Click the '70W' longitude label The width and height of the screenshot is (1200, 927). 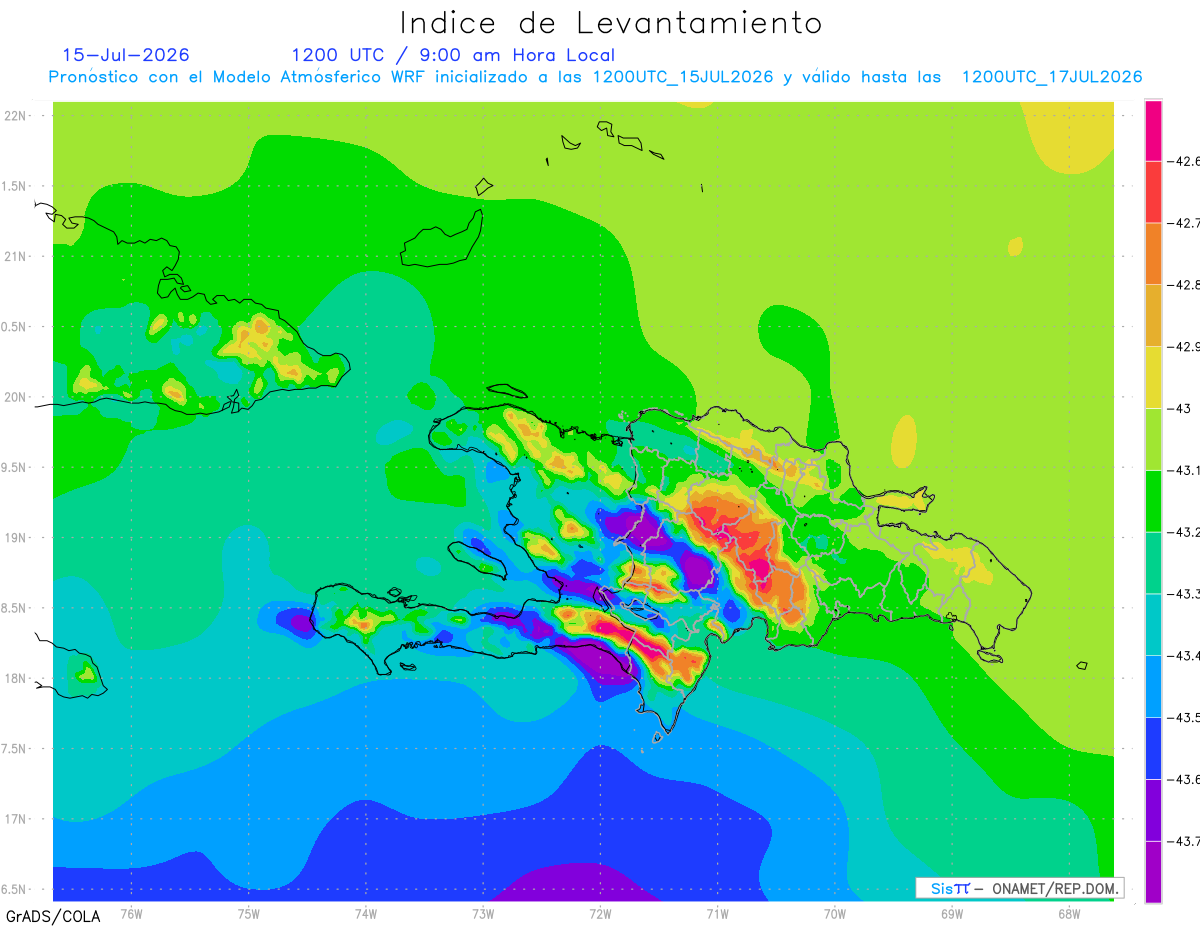835,913
